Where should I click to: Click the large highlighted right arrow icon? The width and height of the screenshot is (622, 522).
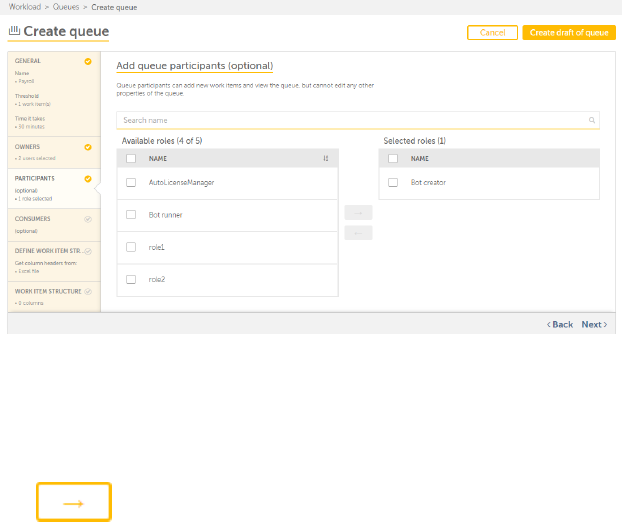coord(74,502)
